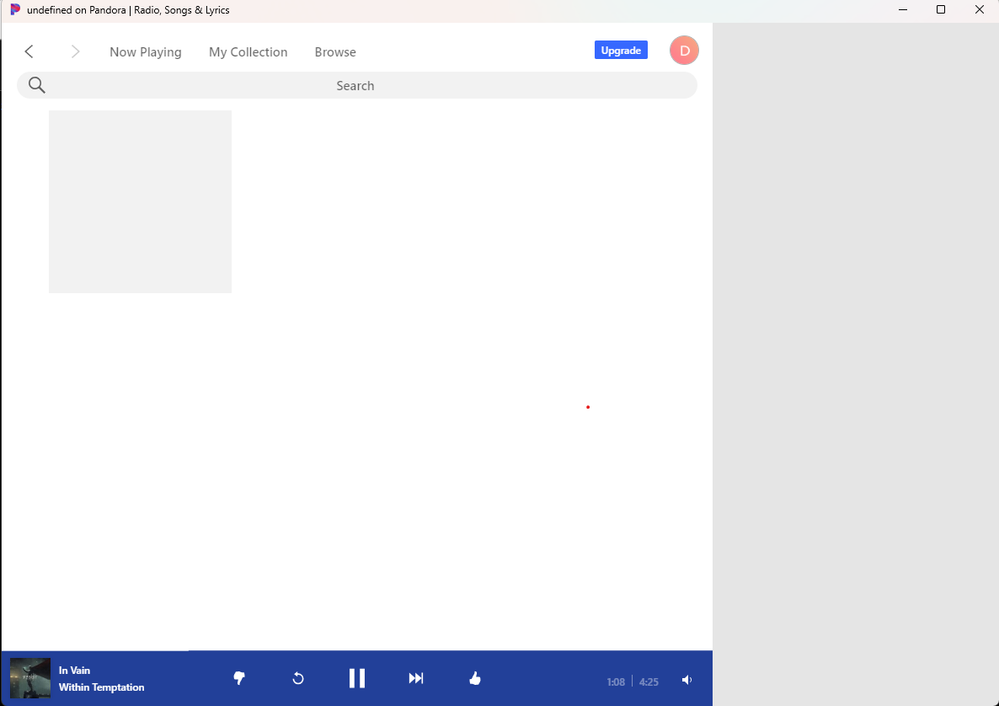Give the song a thumbs up
The image size is (999, 706).
[x=475, y=678]
